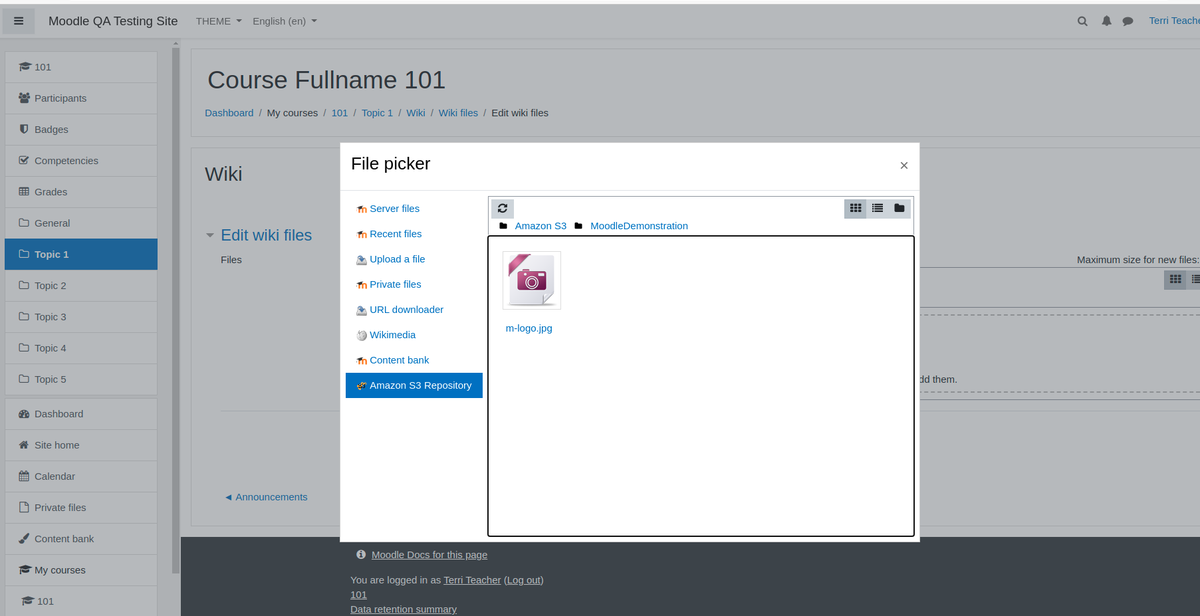Screen dimensions: 1200x616
Task: Go to previous activity Announcements
Action: click(266, 497)
